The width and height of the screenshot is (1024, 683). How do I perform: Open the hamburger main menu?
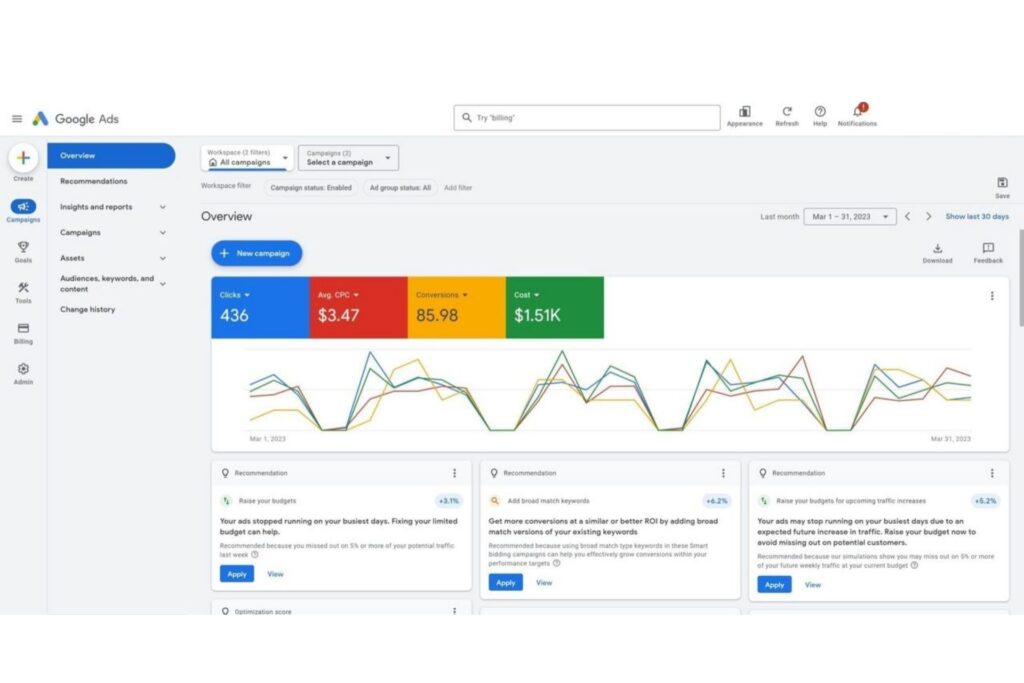click(16, 118)
